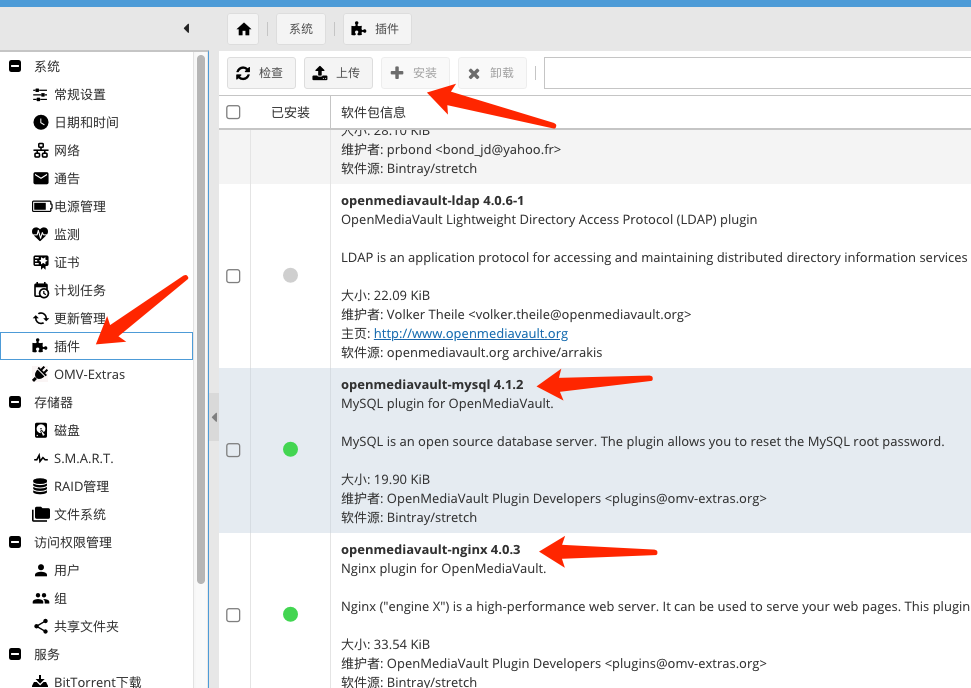Collapse the 系统 tree group

(15, 66)
